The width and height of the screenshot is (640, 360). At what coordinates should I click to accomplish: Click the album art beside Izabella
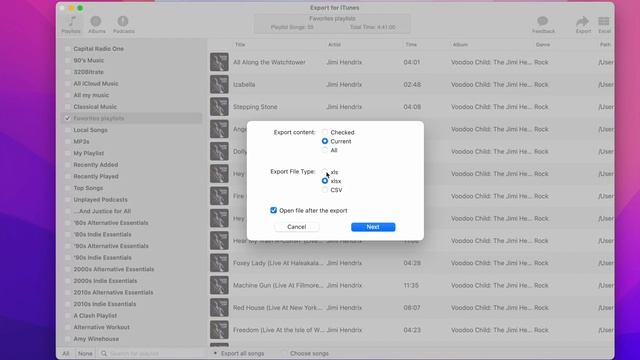(219, 84)
